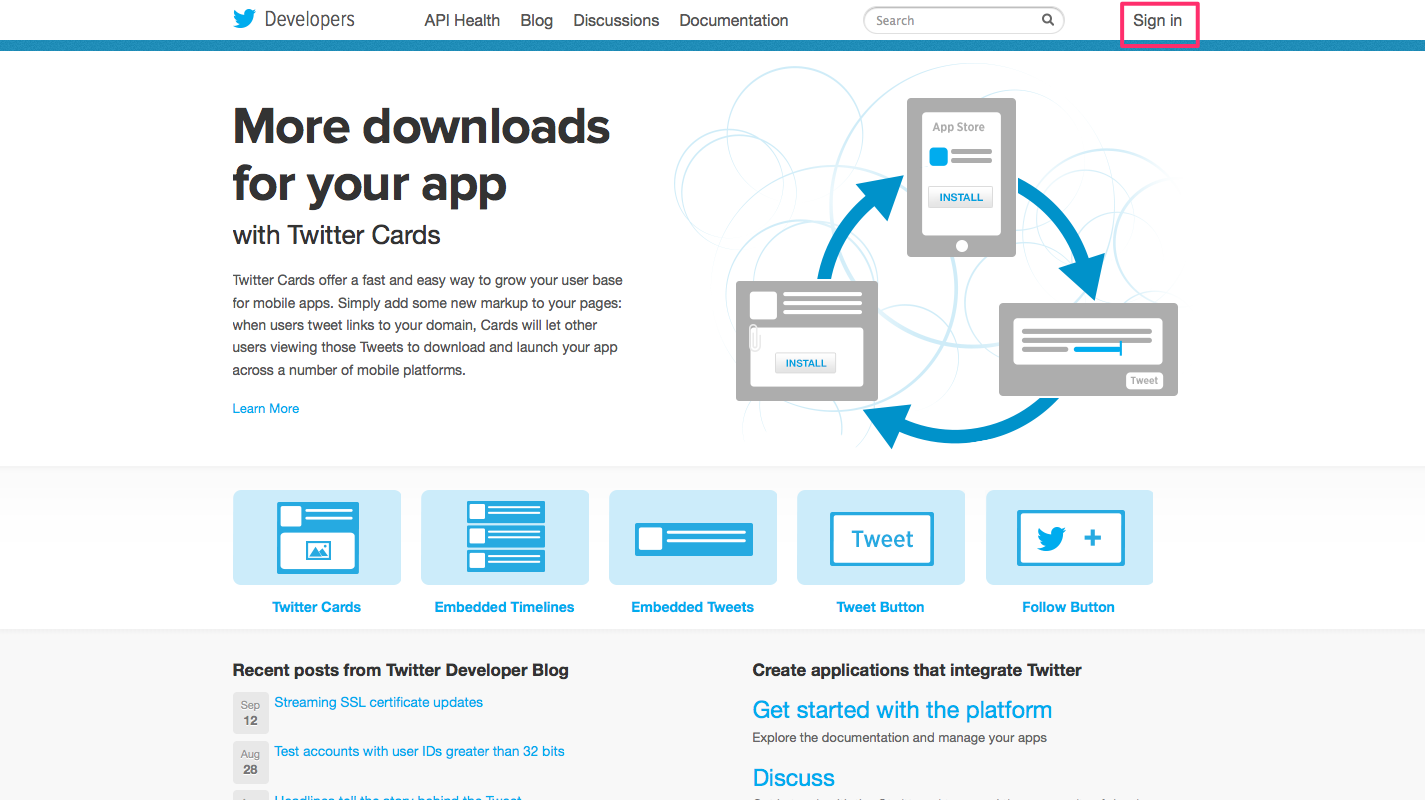Click the compose Tweet box illustration

click(1088, 349)
